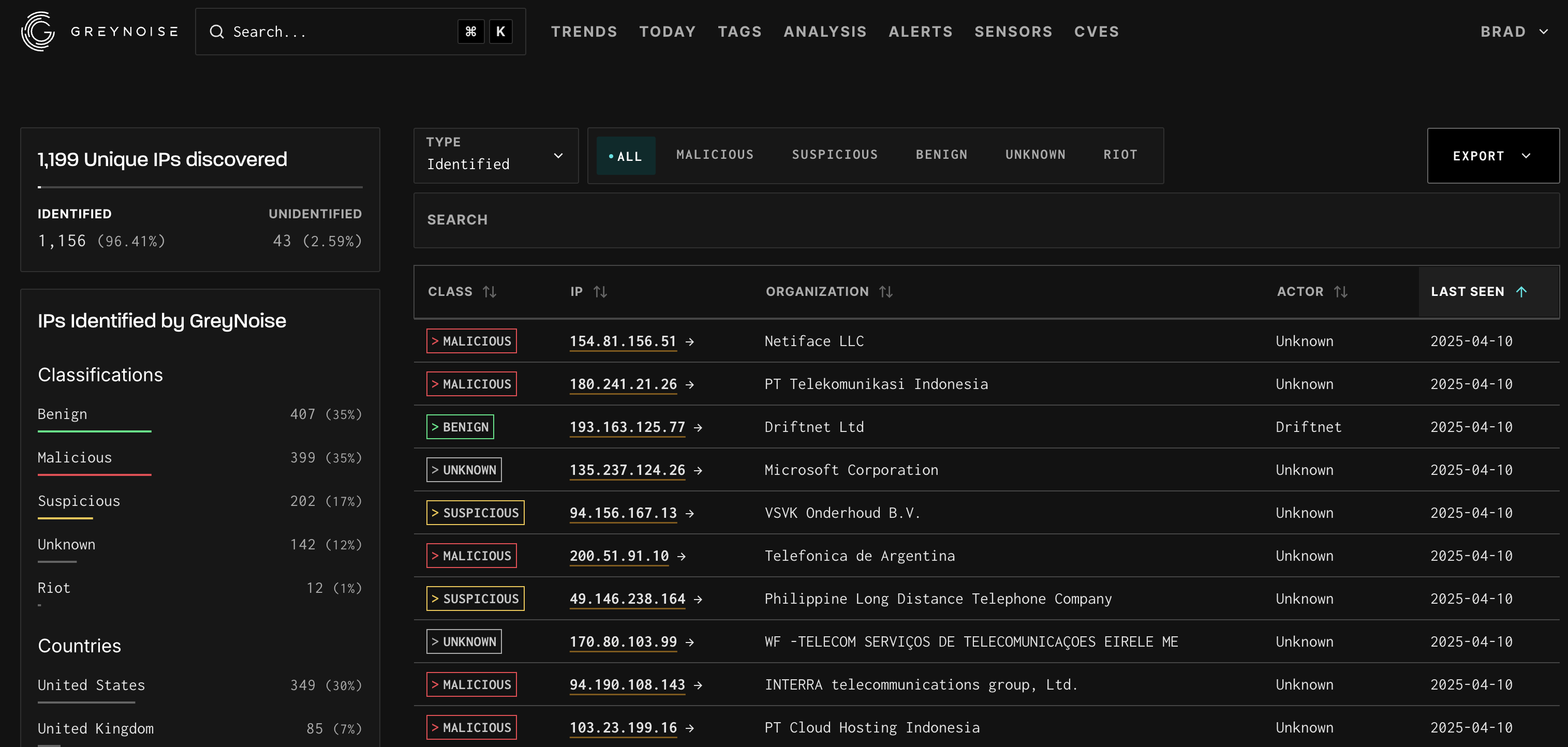Image resolution: width=1568 pixels, height=747 pixels.
Task: Click the magnifier icon in search bar
Action: tap(217, 32)
